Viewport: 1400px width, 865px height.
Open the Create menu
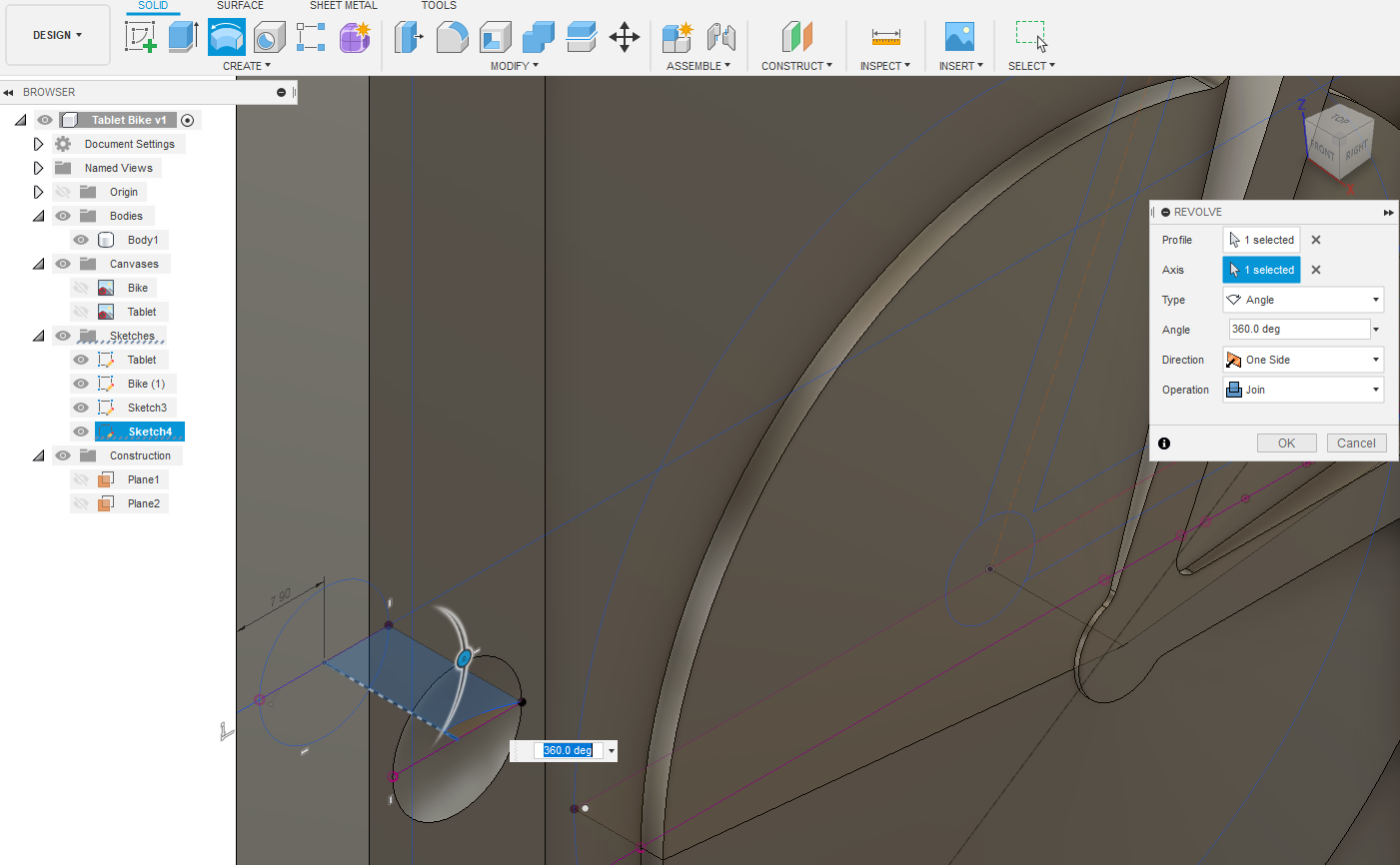247,66
